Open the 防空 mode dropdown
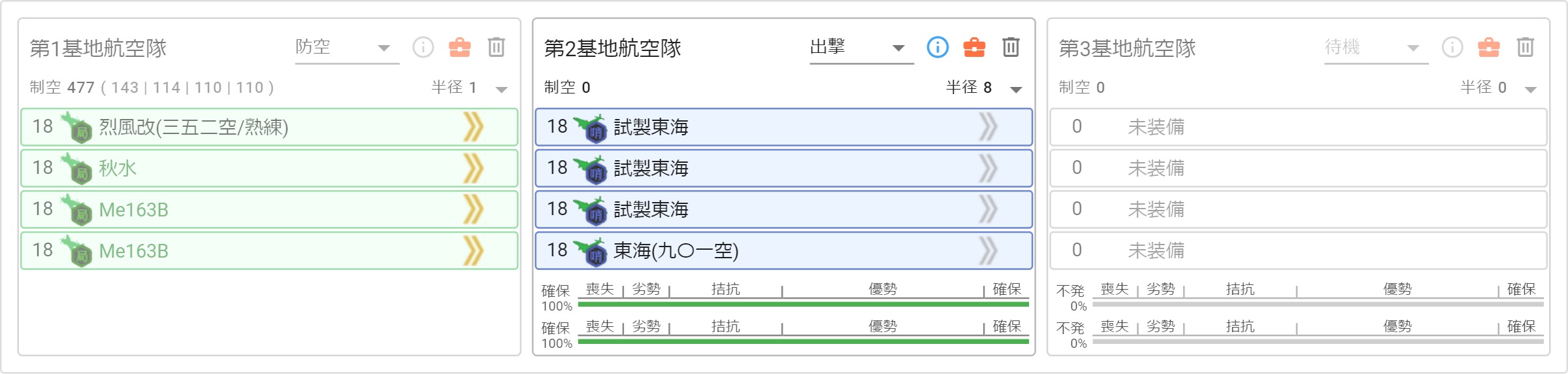 tap(347, 47)
